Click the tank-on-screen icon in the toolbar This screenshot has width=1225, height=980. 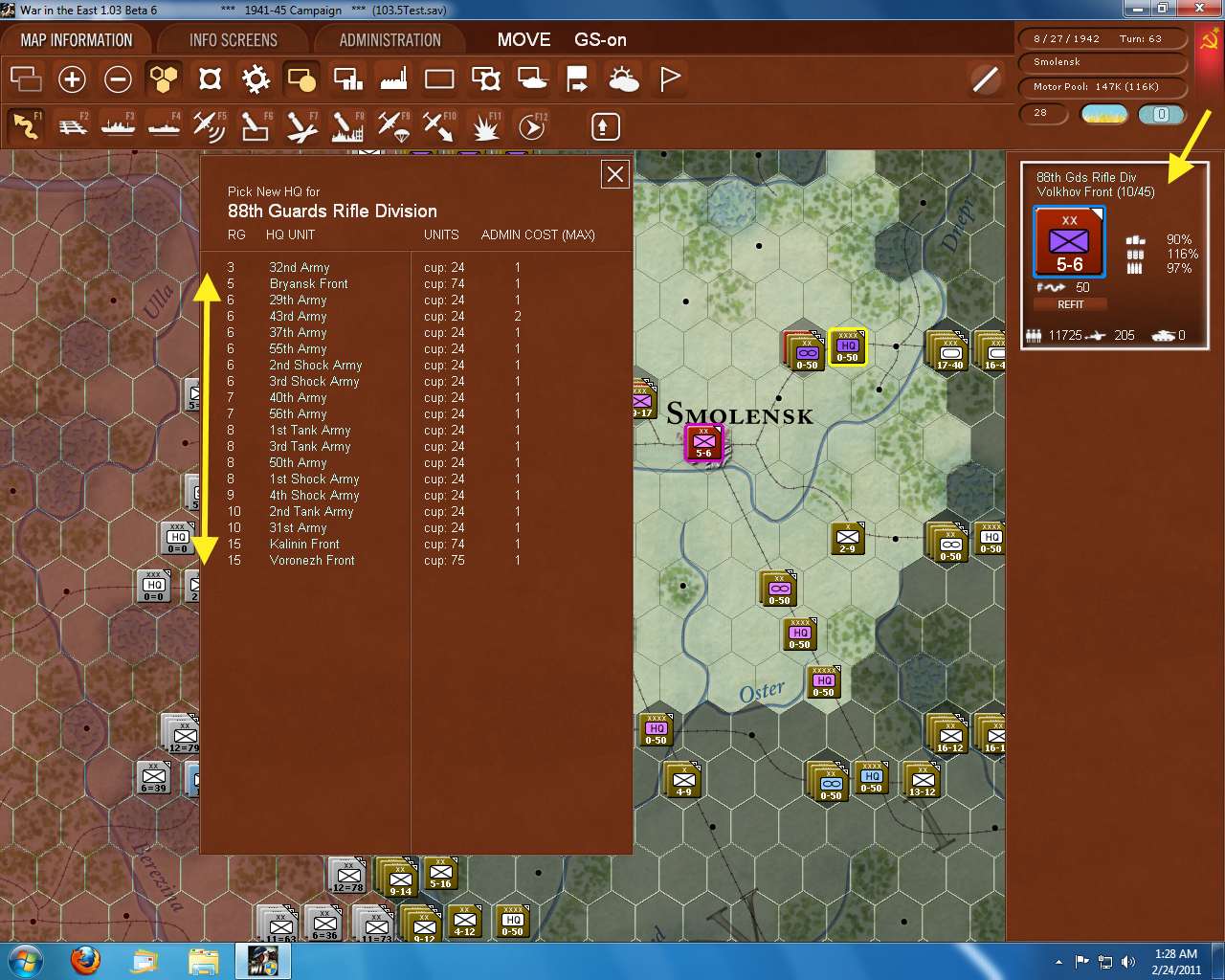pyautogui.click(x=531, y=79)
